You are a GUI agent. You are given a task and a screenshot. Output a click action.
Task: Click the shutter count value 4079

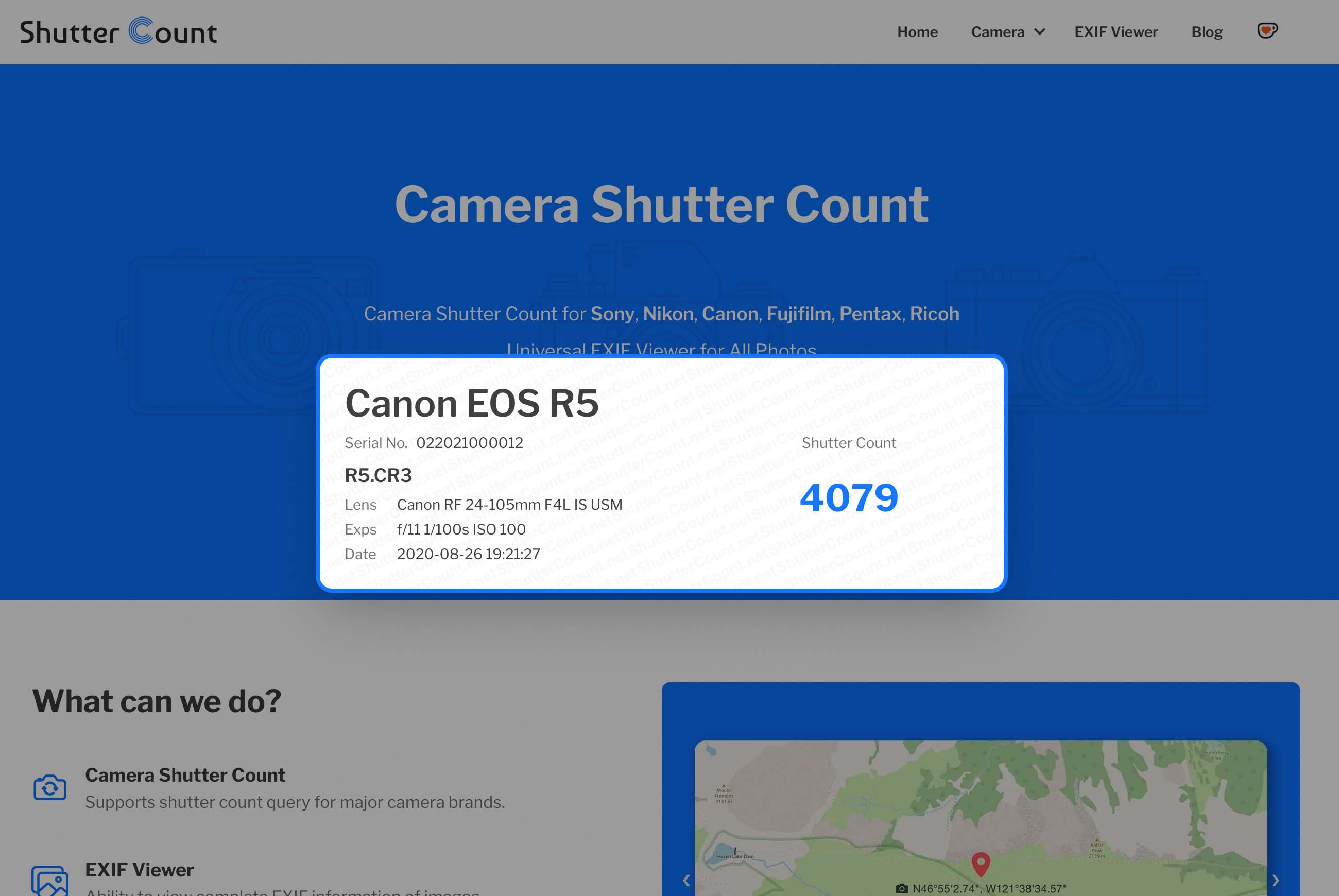(849, 498)
